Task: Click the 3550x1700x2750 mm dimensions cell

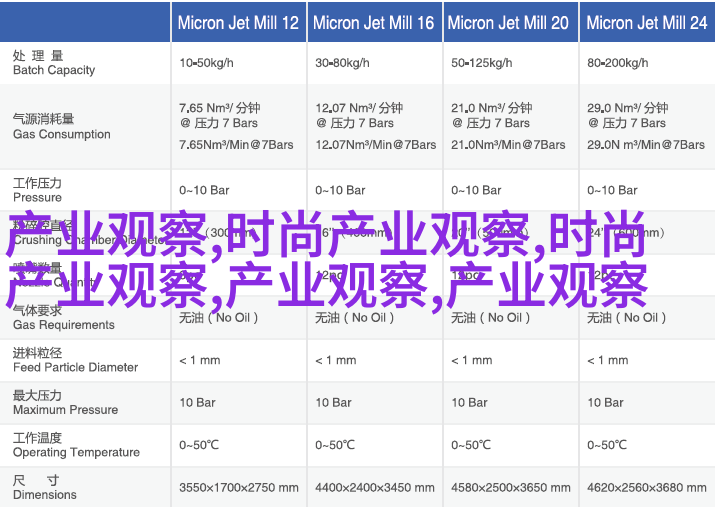Action: (239, 487)
